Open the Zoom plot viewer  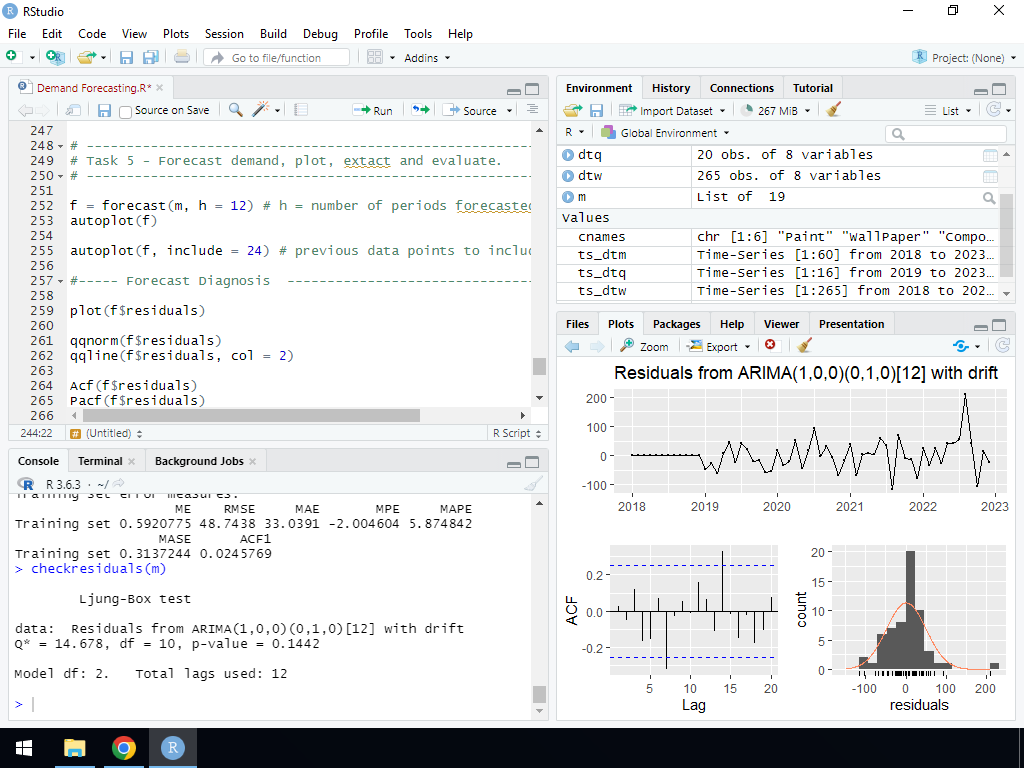point(644,346)
